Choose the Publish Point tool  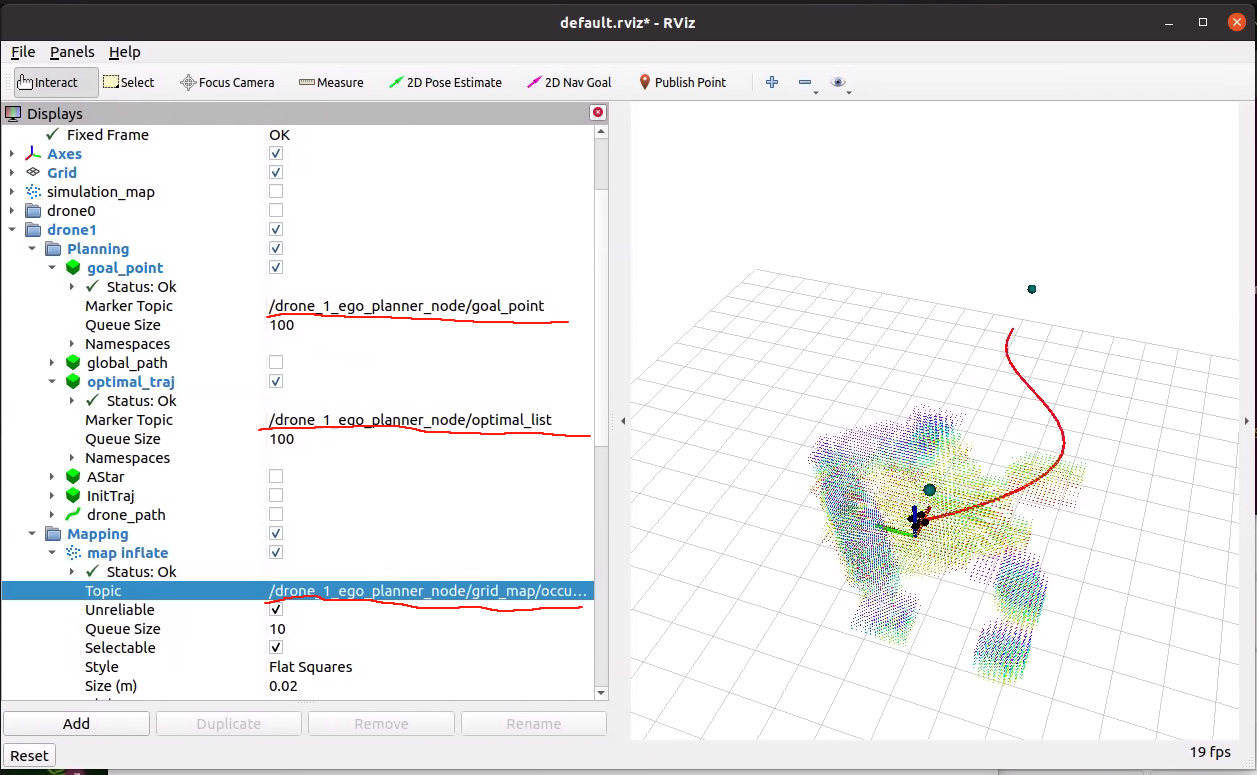[x=683, y=82]
